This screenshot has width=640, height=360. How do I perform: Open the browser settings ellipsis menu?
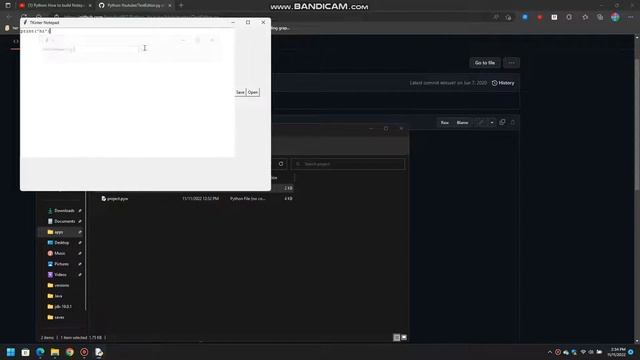click(631, 17)
